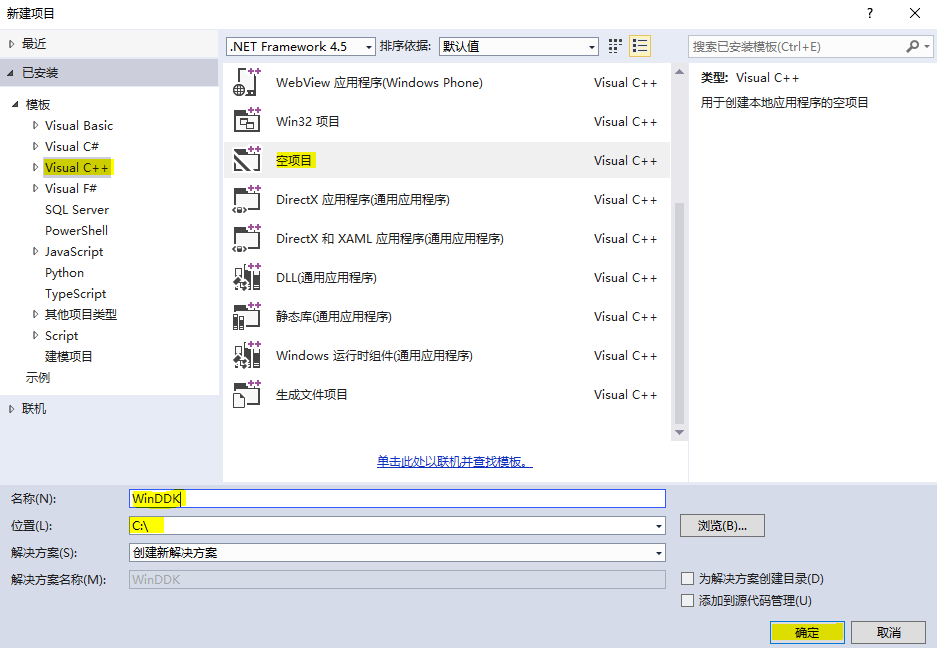This screenshot has width=937, height=648.
Task: Click the 搜索已安装模板 search box
Action: 798,47
